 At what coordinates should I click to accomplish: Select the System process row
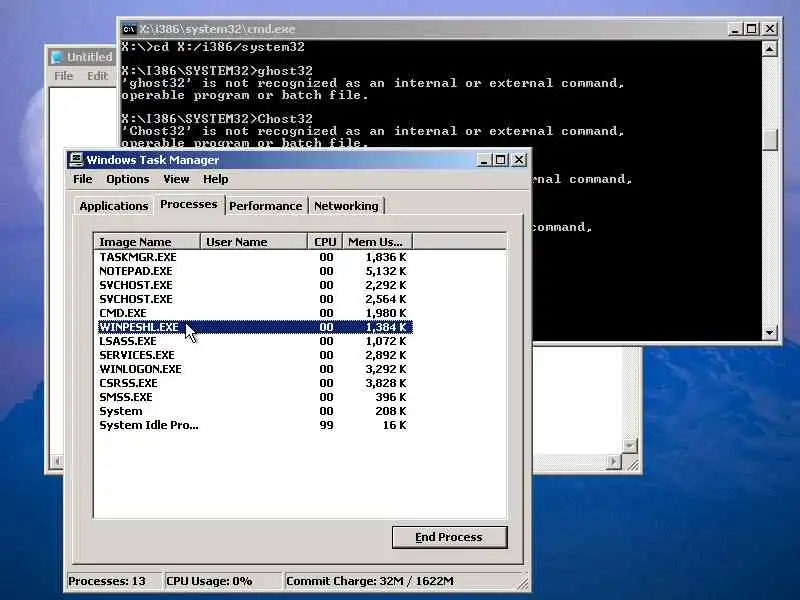pyautogui.click(x=255, y=411)
